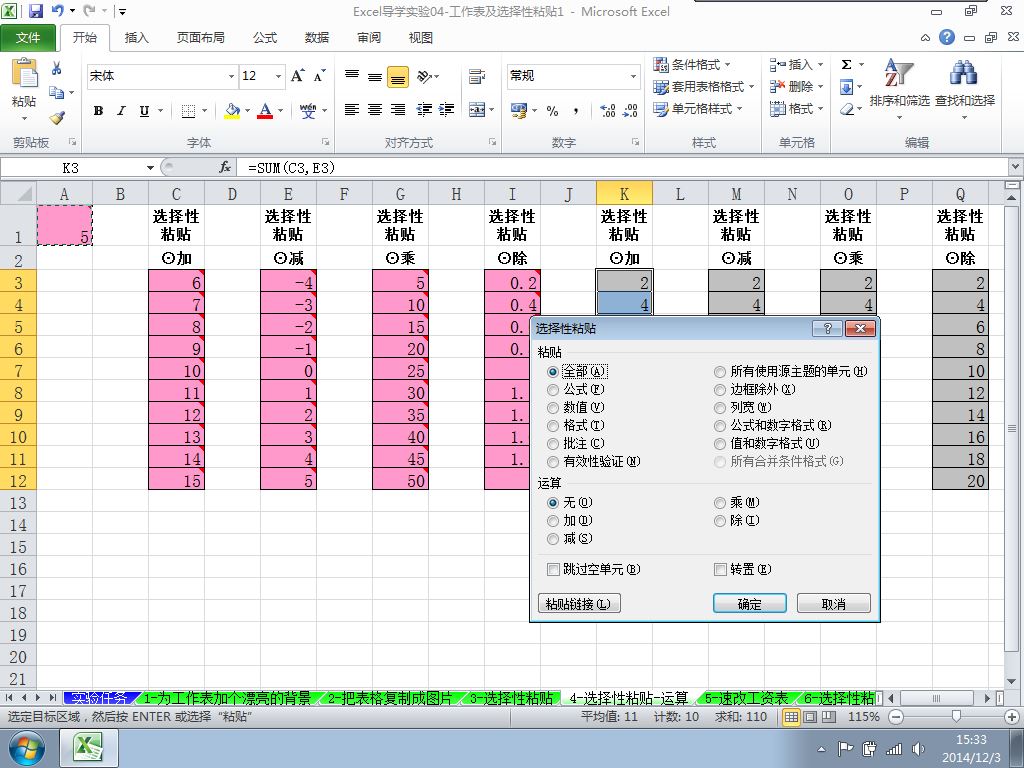Viewport: 1024px width, 768px height.
Task: Close the 选择性粘贴 dialog
Action: [x=859, y=328]
